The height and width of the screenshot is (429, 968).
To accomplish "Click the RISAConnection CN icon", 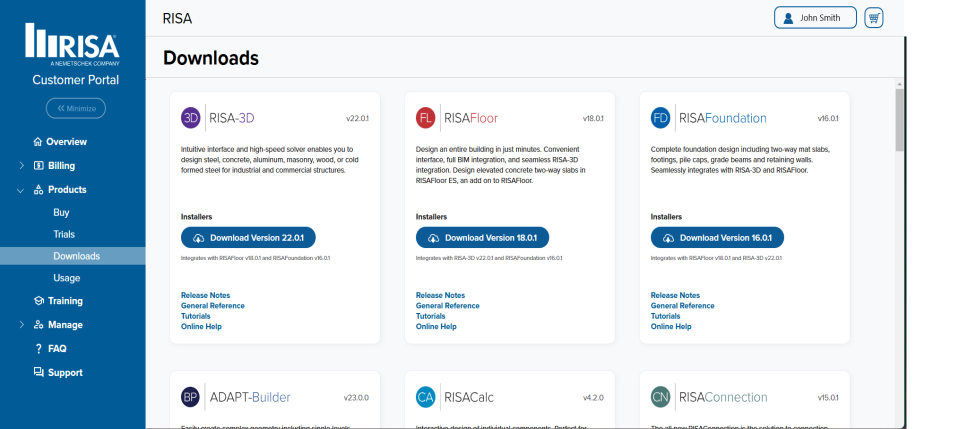I will tap(661, 397).
